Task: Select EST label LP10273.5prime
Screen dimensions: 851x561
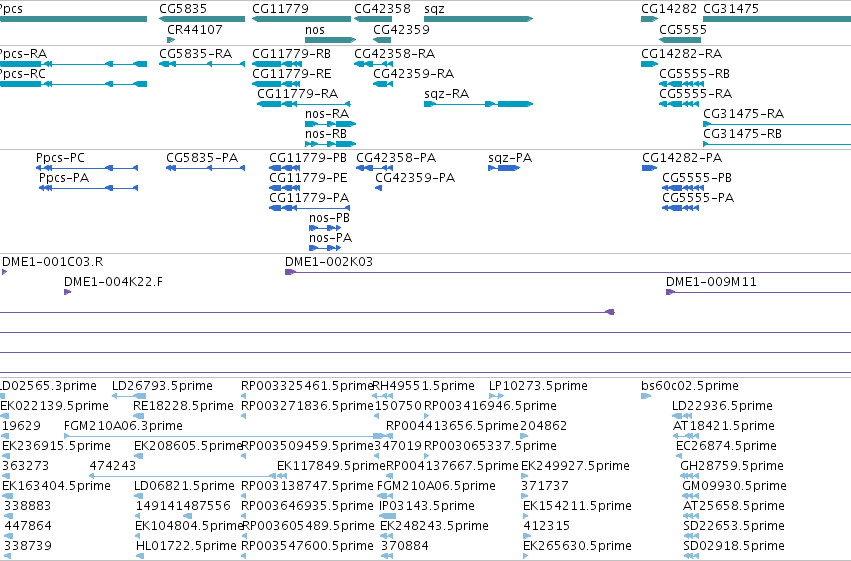Action: [538, 386]
